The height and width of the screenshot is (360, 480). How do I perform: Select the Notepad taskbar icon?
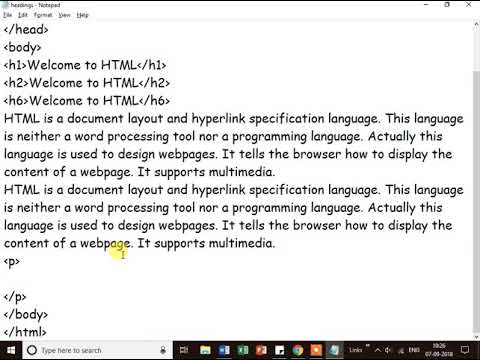[334, 350]
